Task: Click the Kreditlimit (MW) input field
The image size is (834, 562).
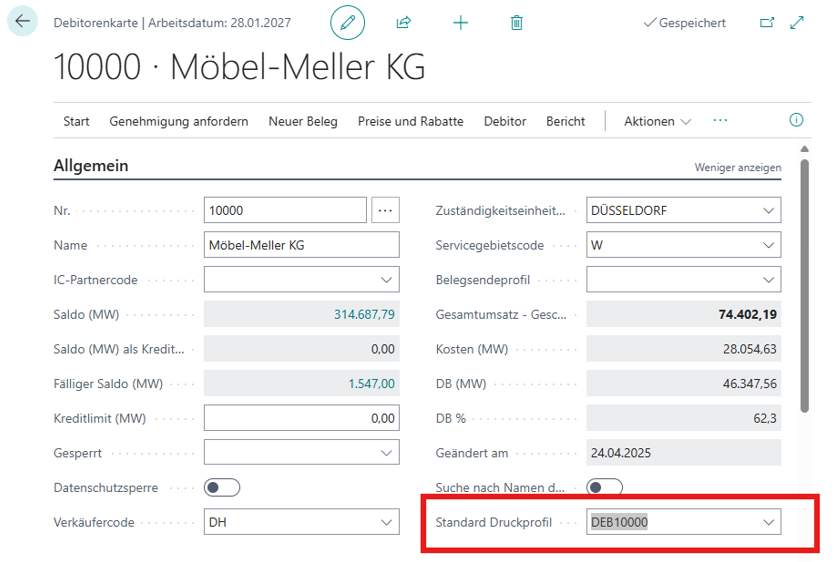Action: (301, 418)
